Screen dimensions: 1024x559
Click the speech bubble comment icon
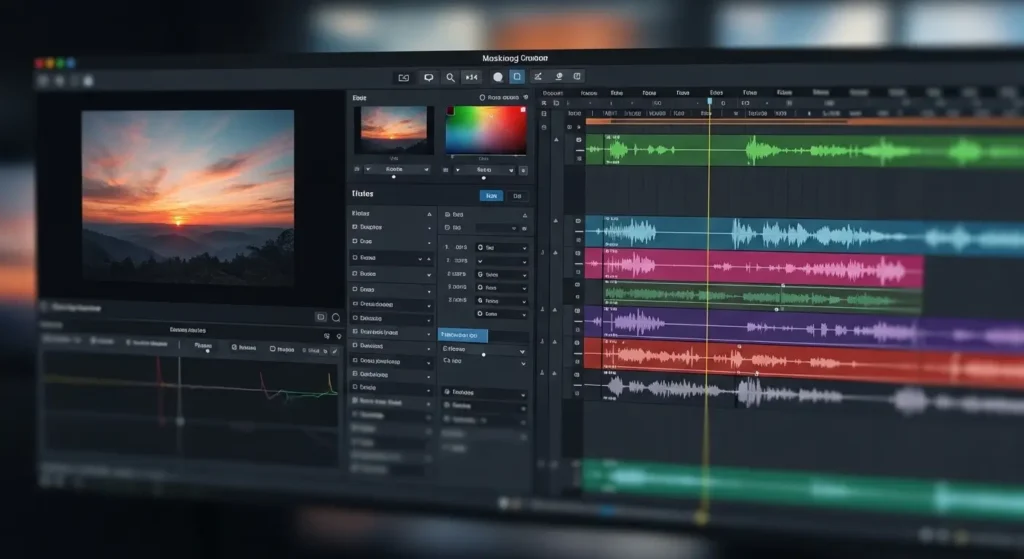tap(428, 78)
